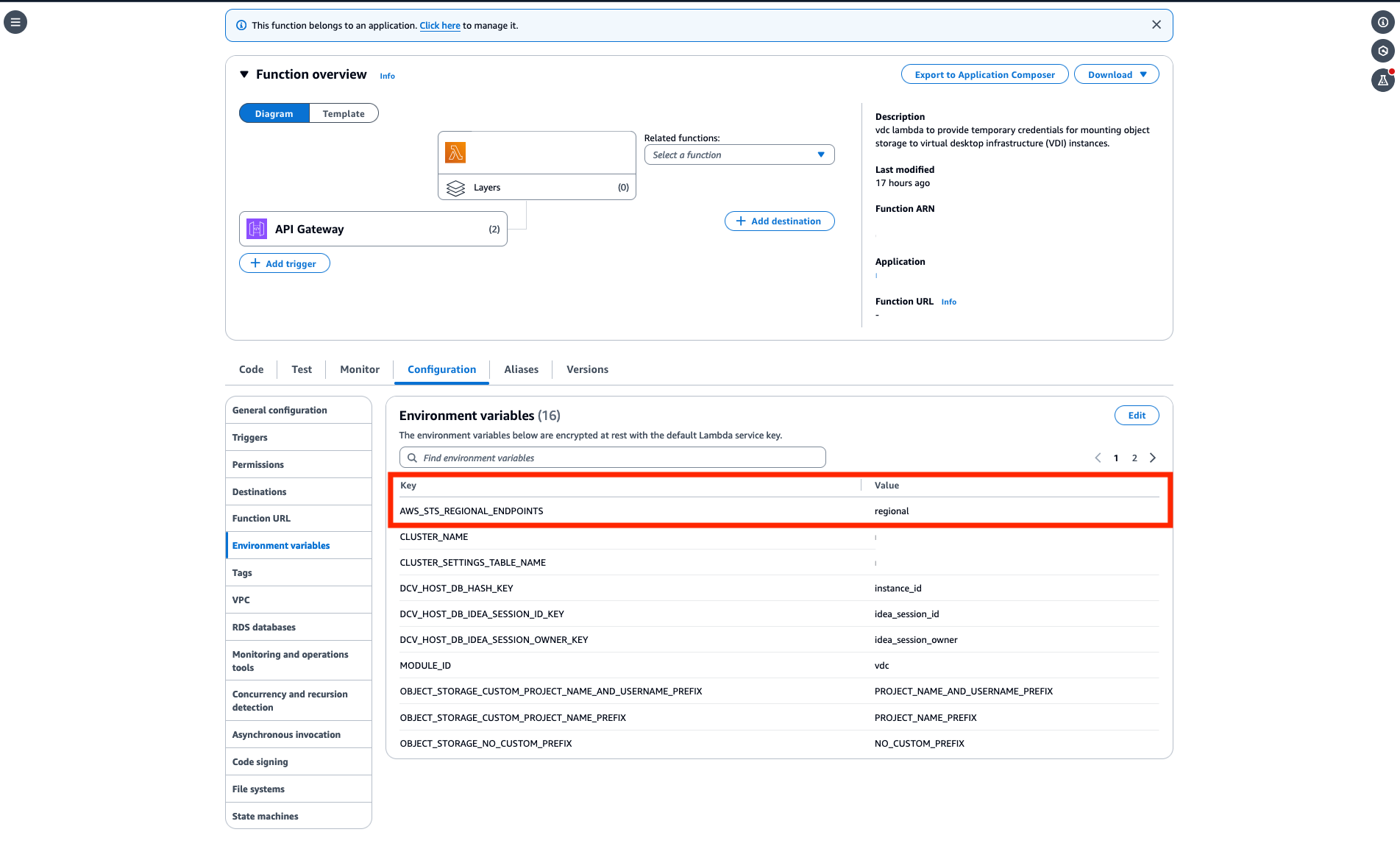Expand the Download dropdown button
This screenshot has width=1400, height=846.
coord(1116,74)
